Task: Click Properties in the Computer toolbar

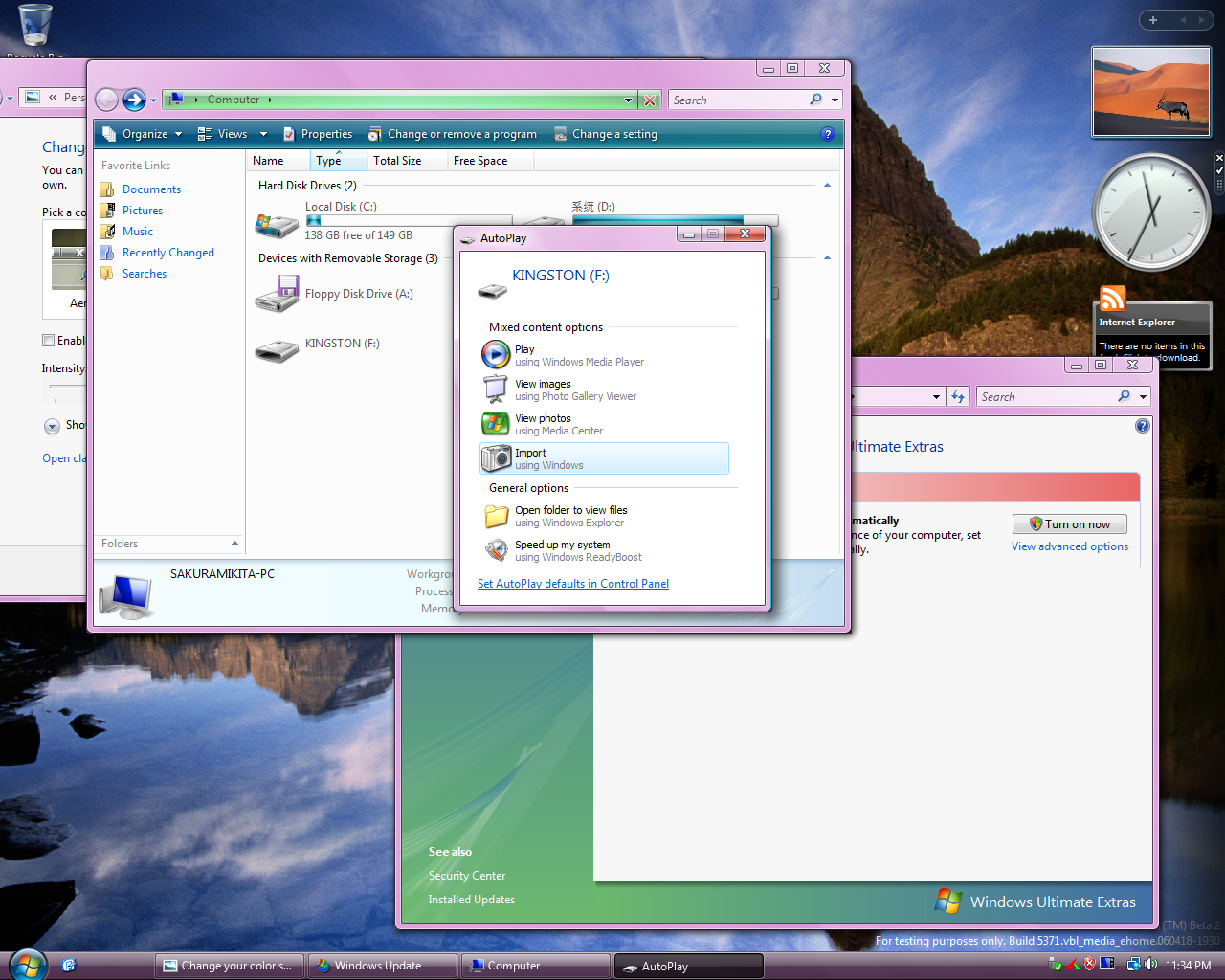Action: coord(317,134)
